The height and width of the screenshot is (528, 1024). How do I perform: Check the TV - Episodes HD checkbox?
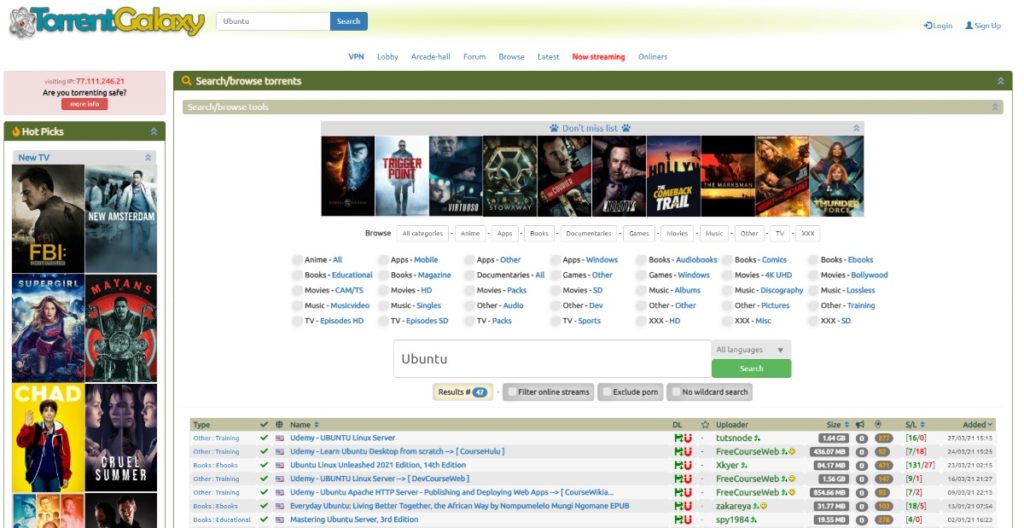[x=297, y=321]
